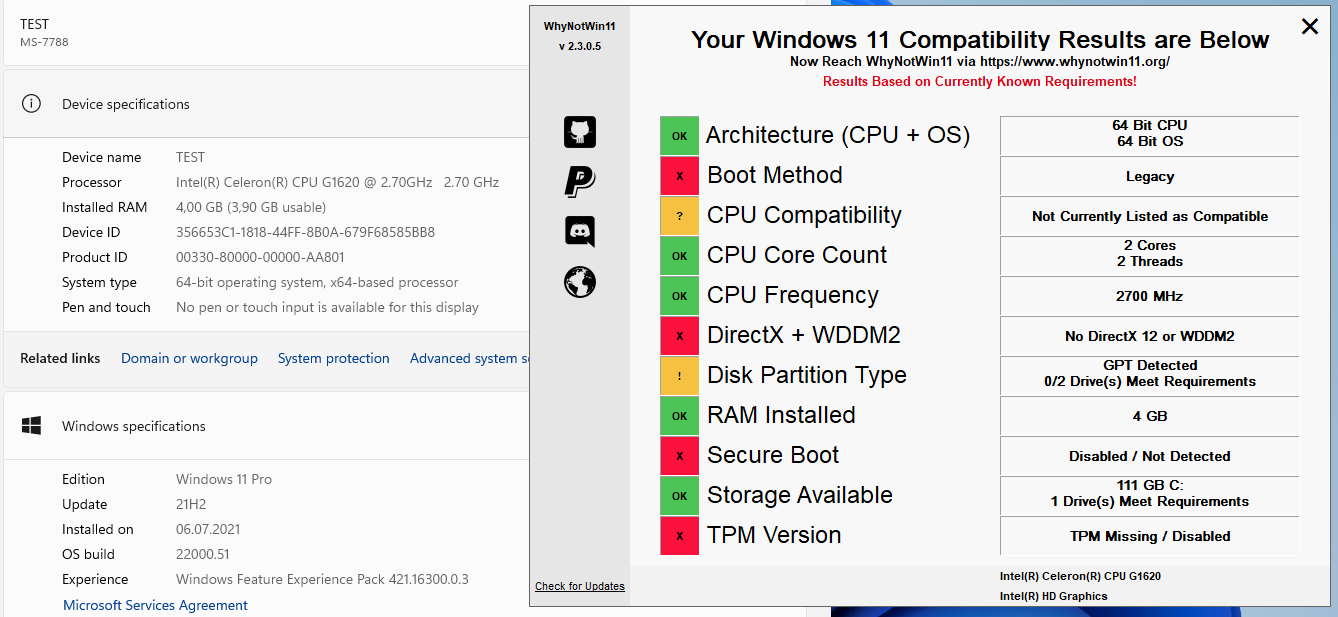Open the System protection link
Image resolution: width=1338 pixels, height=617 pixels.
pos(334,358)
